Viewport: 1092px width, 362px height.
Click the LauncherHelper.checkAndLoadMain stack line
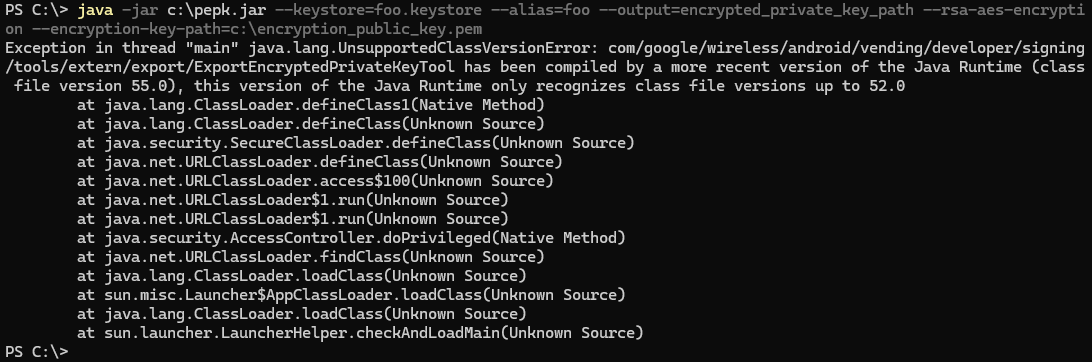(361, 333)
